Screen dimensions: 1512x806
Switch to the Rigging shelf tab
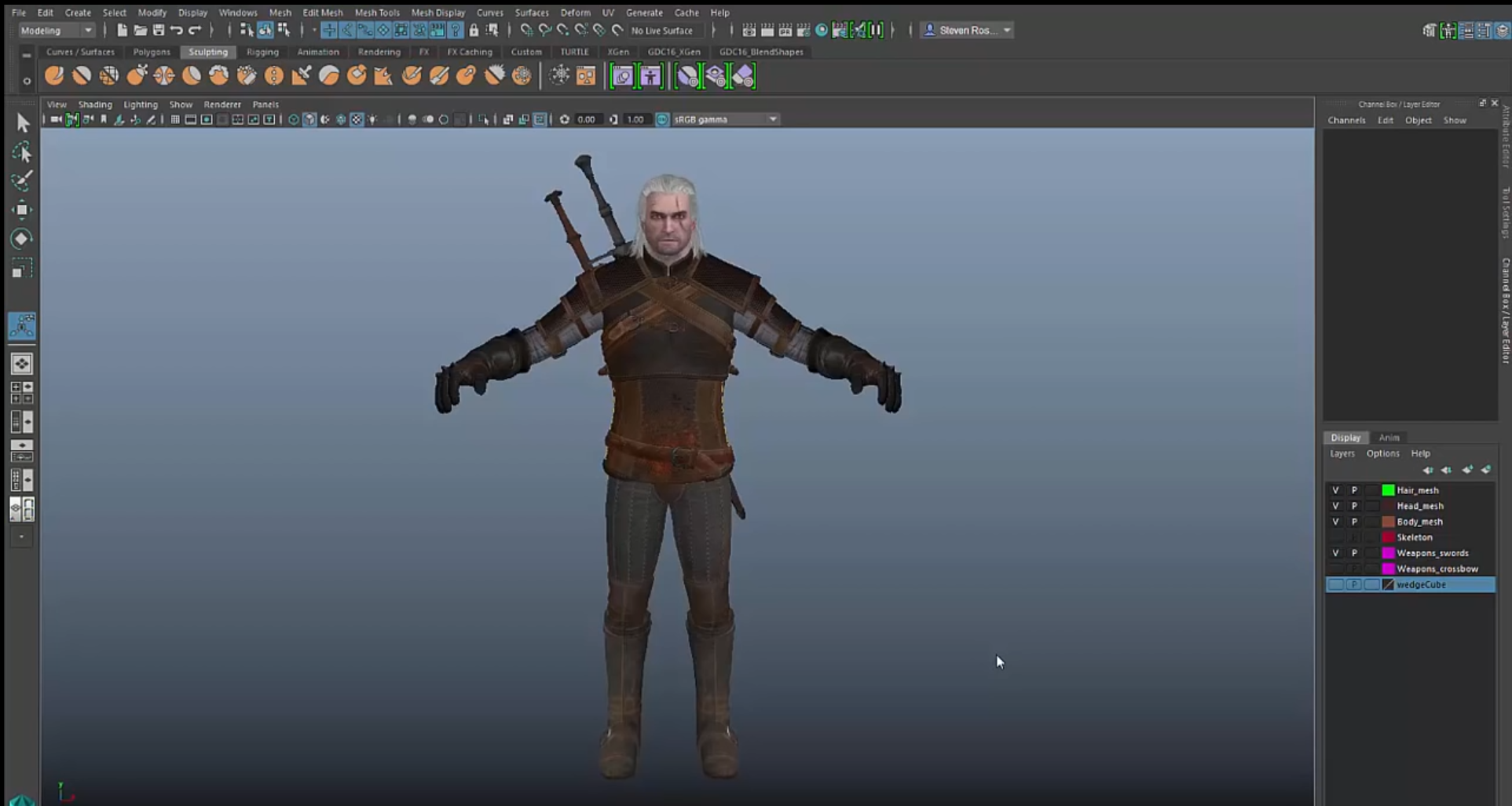(262, 52)
